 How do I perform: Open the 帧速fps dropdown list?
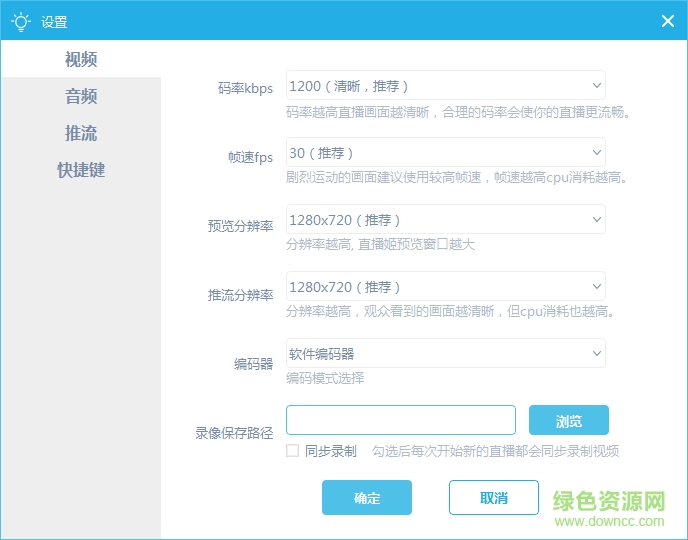tap(445, 153)
